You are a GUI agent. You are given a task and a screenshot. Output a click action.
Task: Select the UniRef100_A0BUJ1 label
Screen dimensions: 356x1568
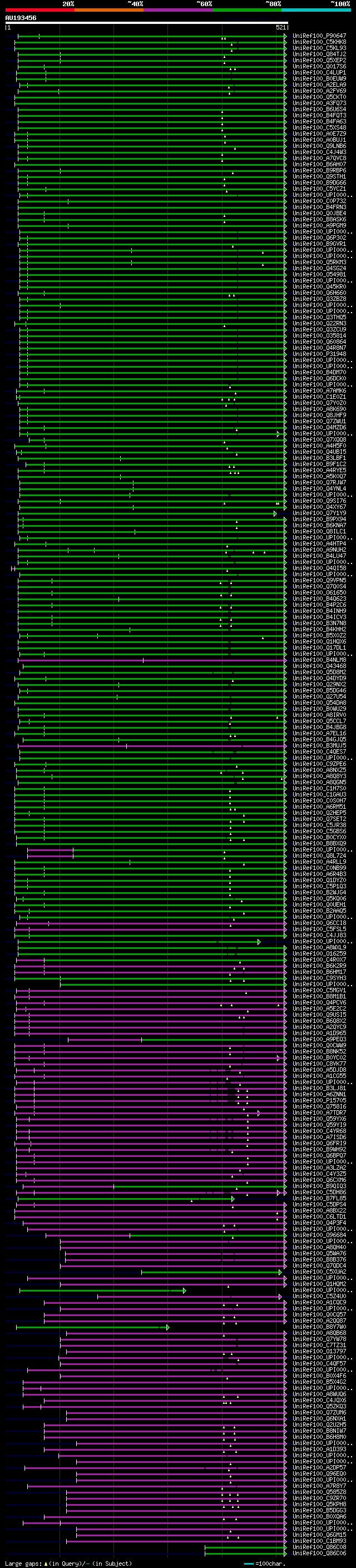(x=319, y=140)
